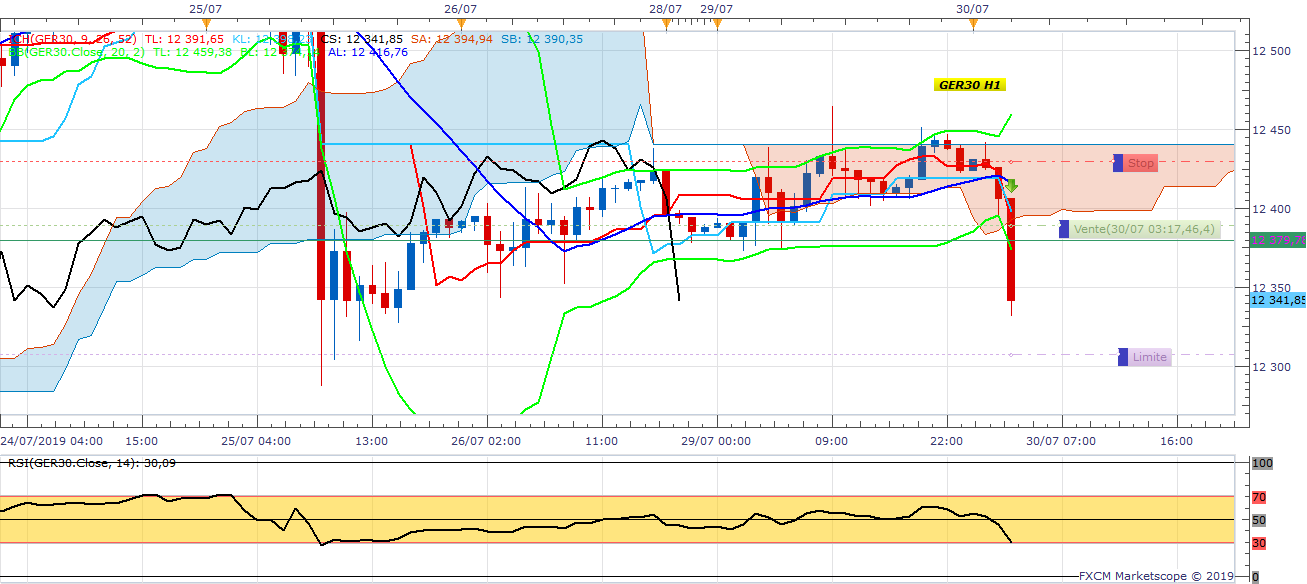Click the RSI 100 axis label
This screenshot has width=1307, height=584.
pos(1262,463)
